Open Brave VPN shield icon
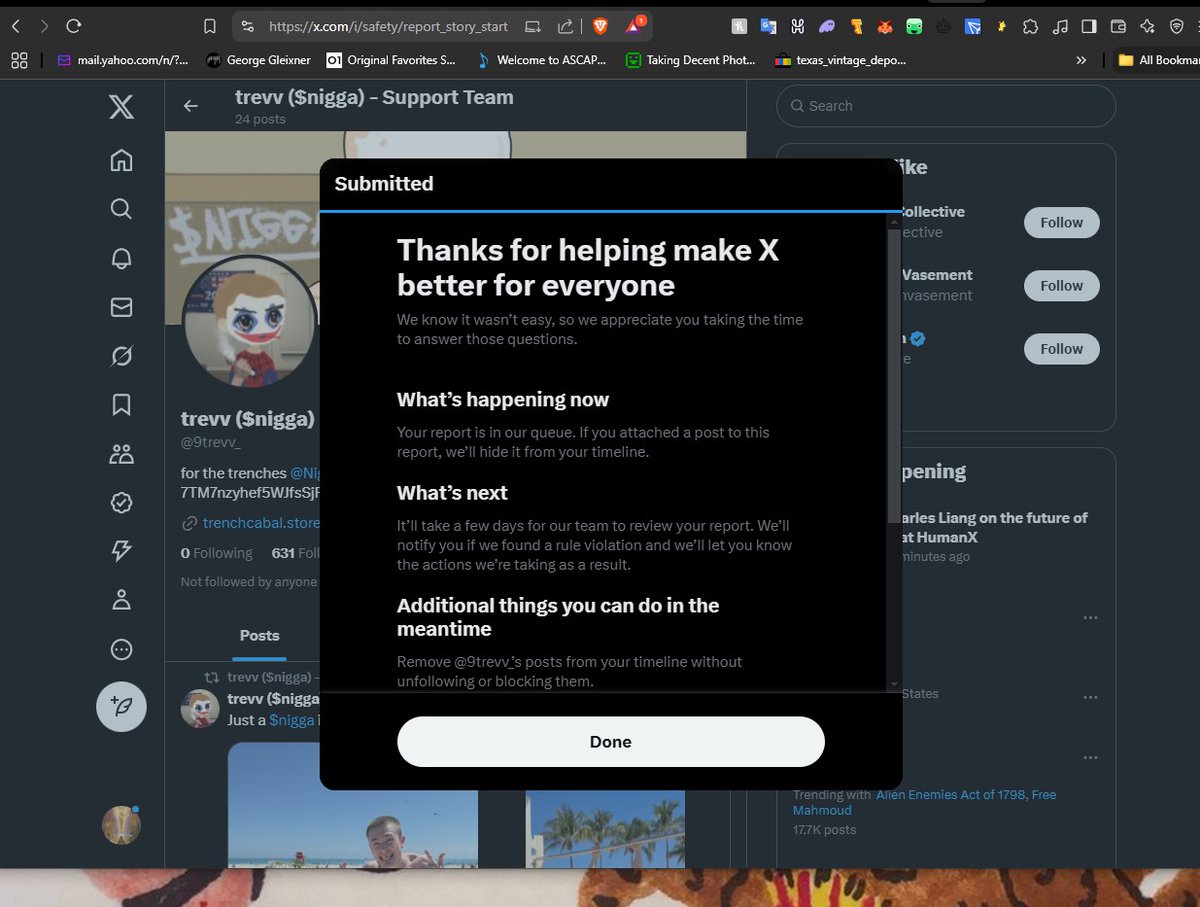The height and width of the screenshot is (907, 1200). (x=1176, y=27)
